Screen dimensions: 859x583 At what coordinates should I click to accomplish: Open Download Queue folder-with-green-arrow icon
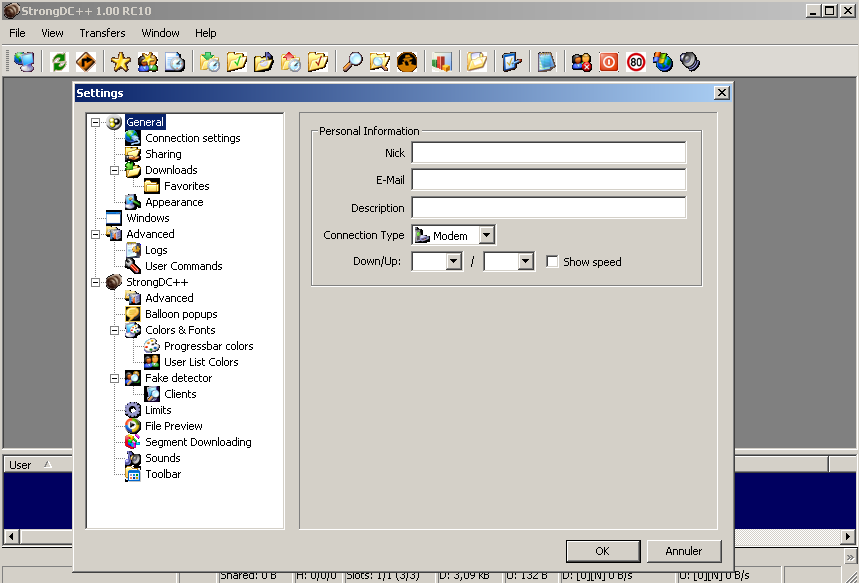pos(209,61)
